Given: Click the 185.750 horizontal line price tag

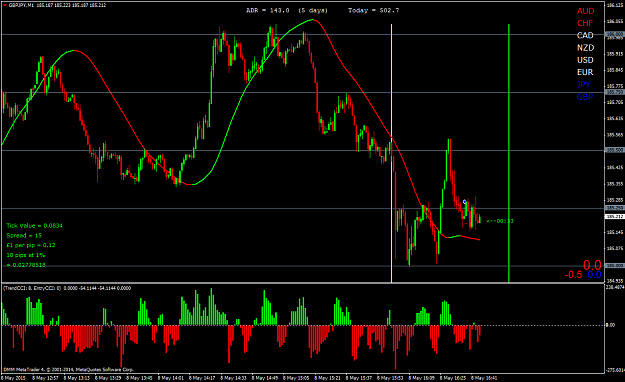Looking at the screenshot, I should click(x=615, y=92).
